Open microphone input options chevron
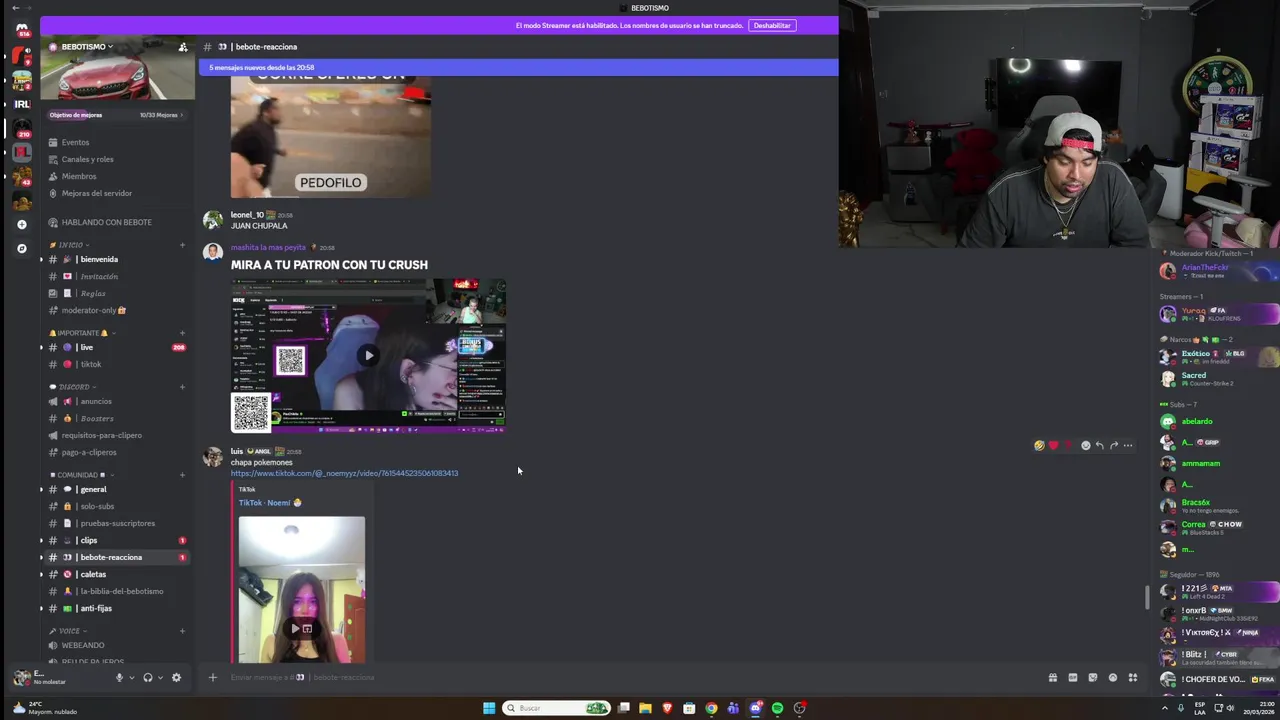The width and height of the screenshot is (1280, 720). [132, 677]
